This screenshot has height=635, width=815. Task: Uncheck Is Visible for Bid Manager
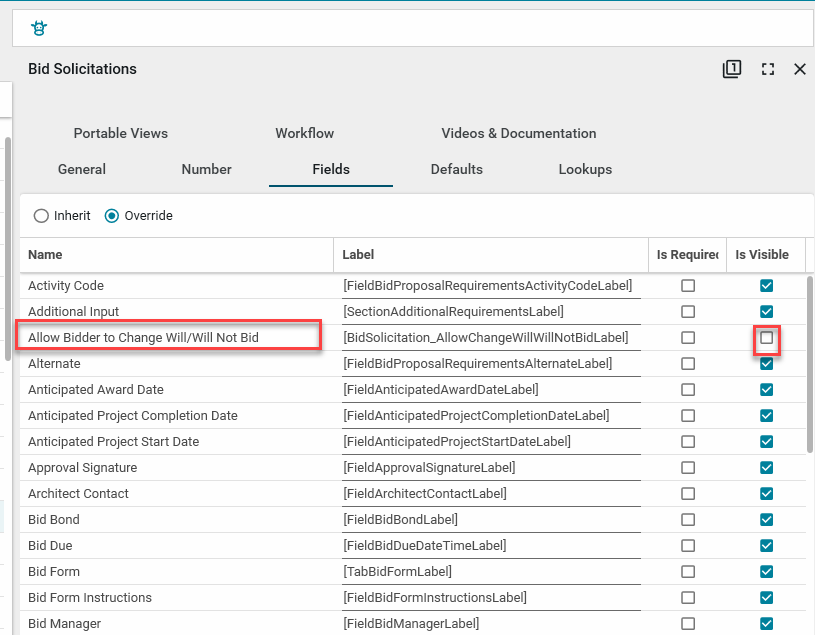click(766, 624)
